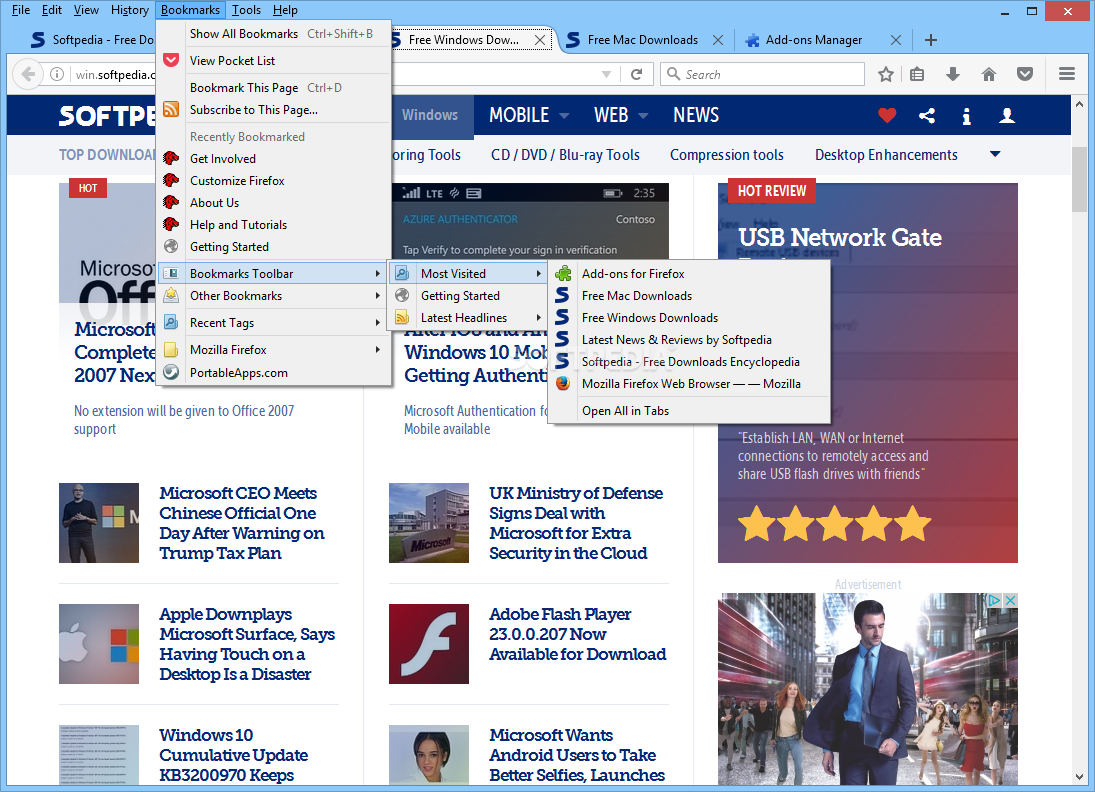Click the user account icon on Softpedia
This screenshot has width=1095, height=792.
click(1006, 115)
